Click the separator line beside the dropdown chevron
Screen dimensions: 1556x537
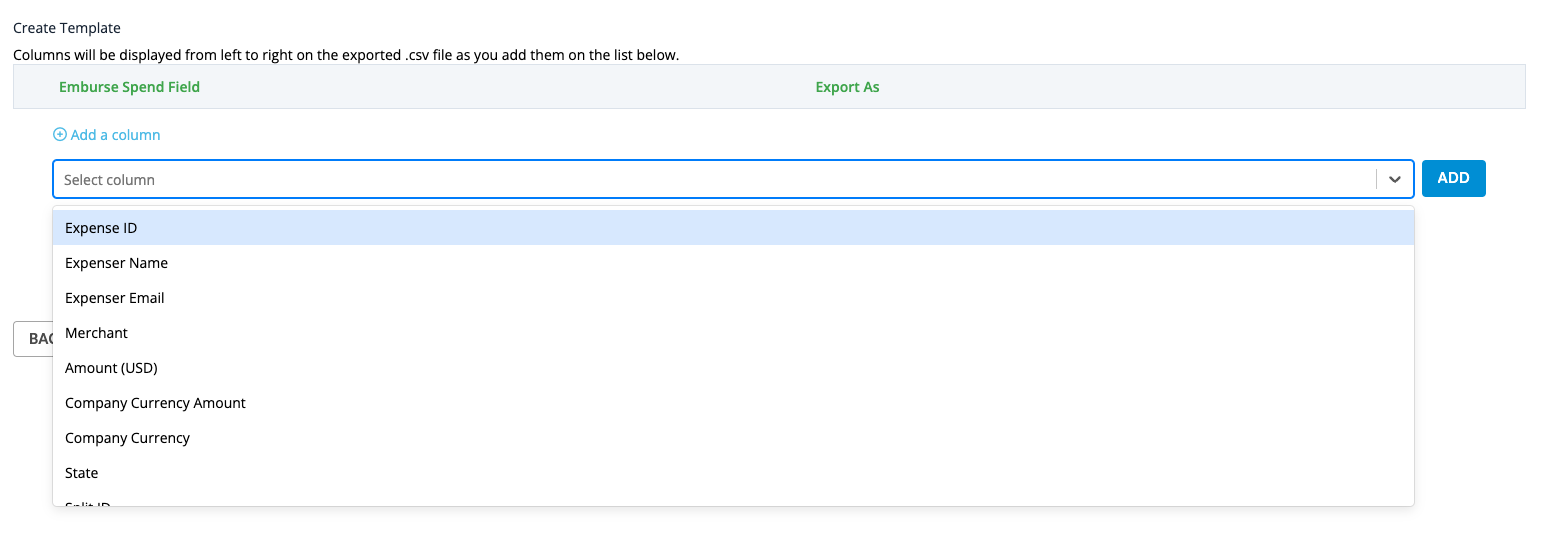tap(1376, 179)
